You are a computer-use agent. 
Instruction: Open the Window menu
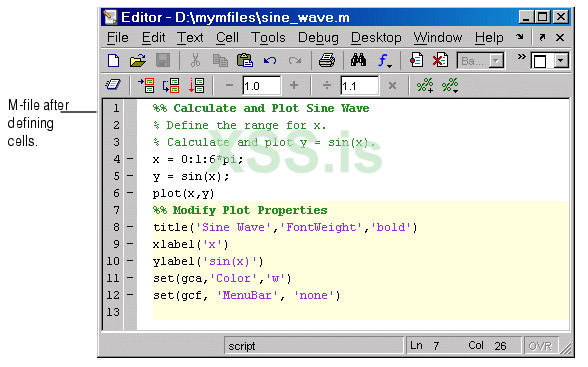point(438,37)
